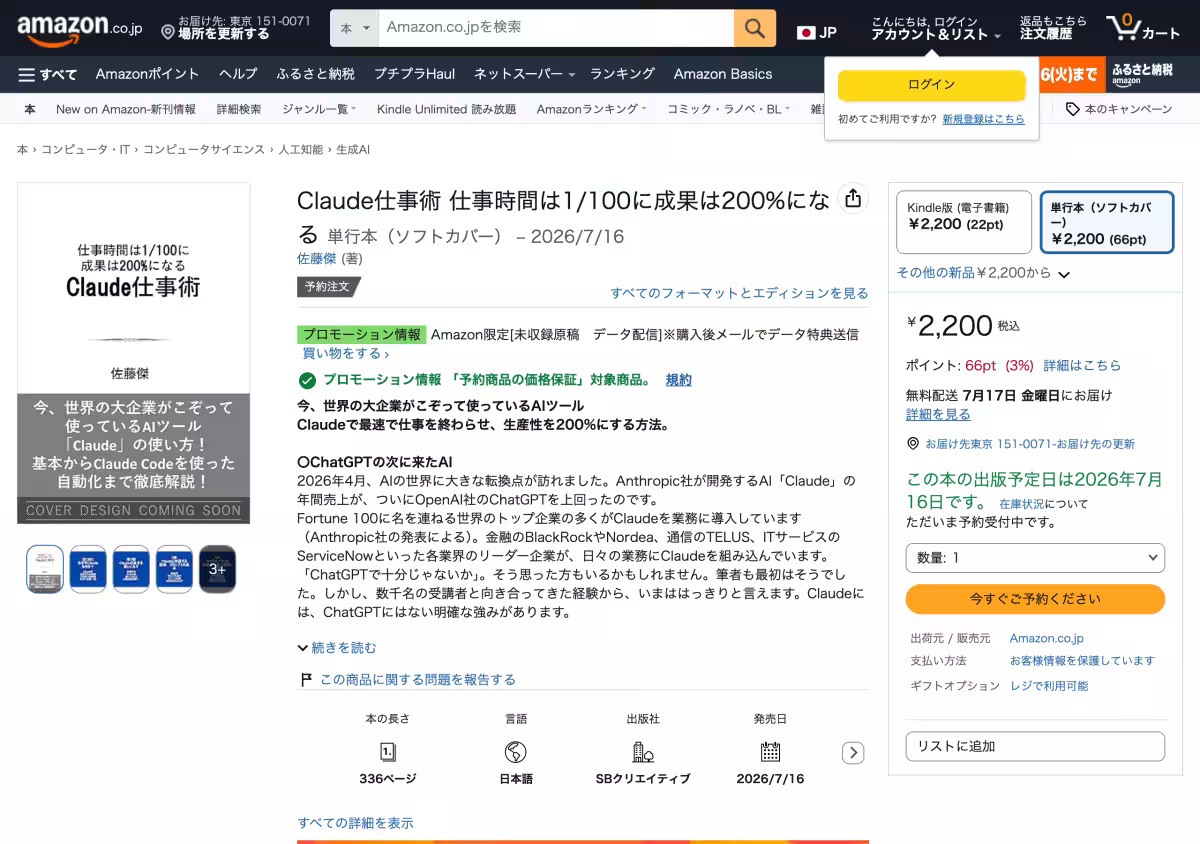The image size is (1200, 844).
Task: Click 新規登録はこちら link
Action: tap(983, 119)
